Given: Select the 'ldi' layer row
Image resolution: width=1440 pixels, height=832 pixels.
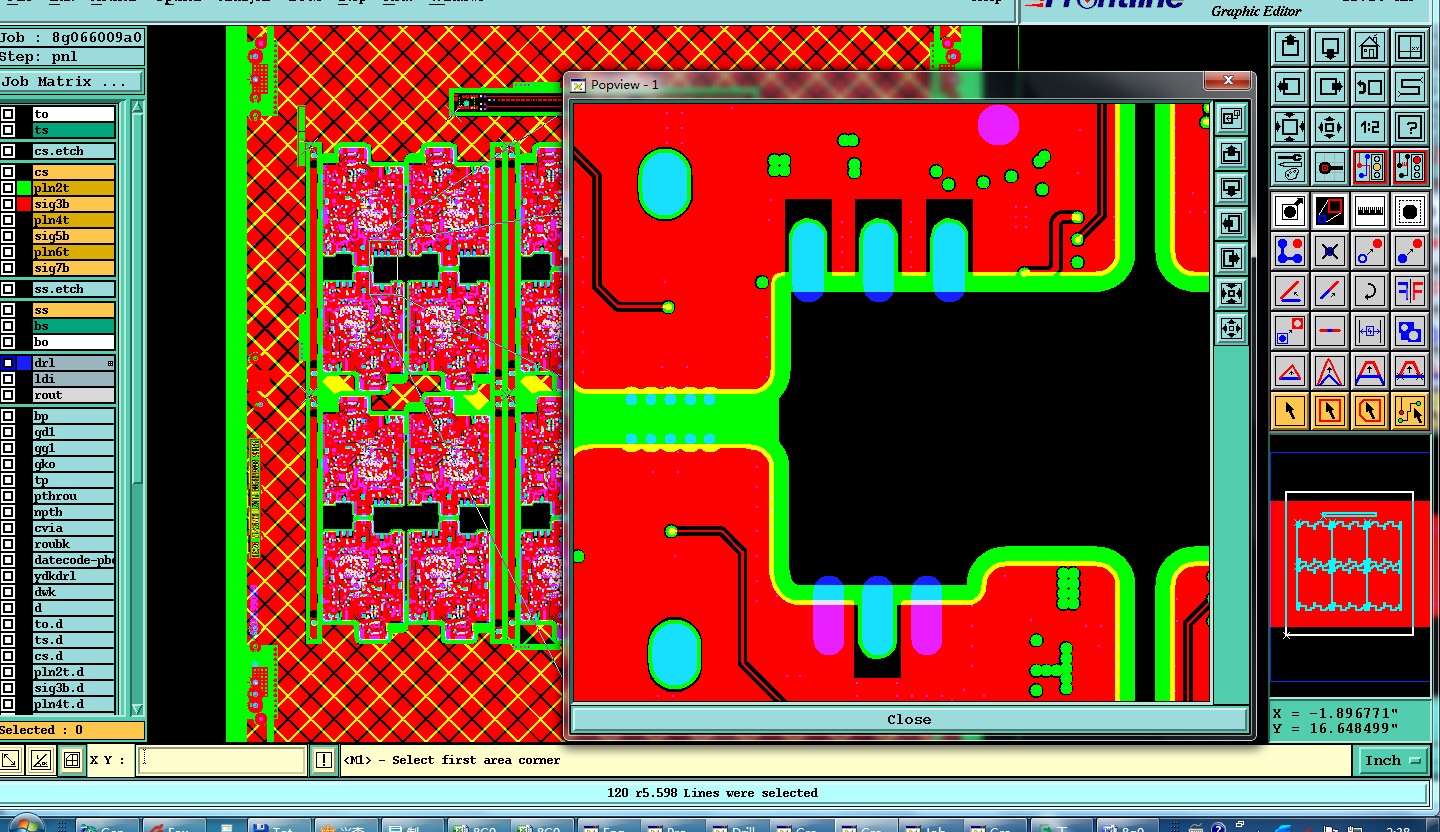Looking at the screenshot, I should (73, 379).
